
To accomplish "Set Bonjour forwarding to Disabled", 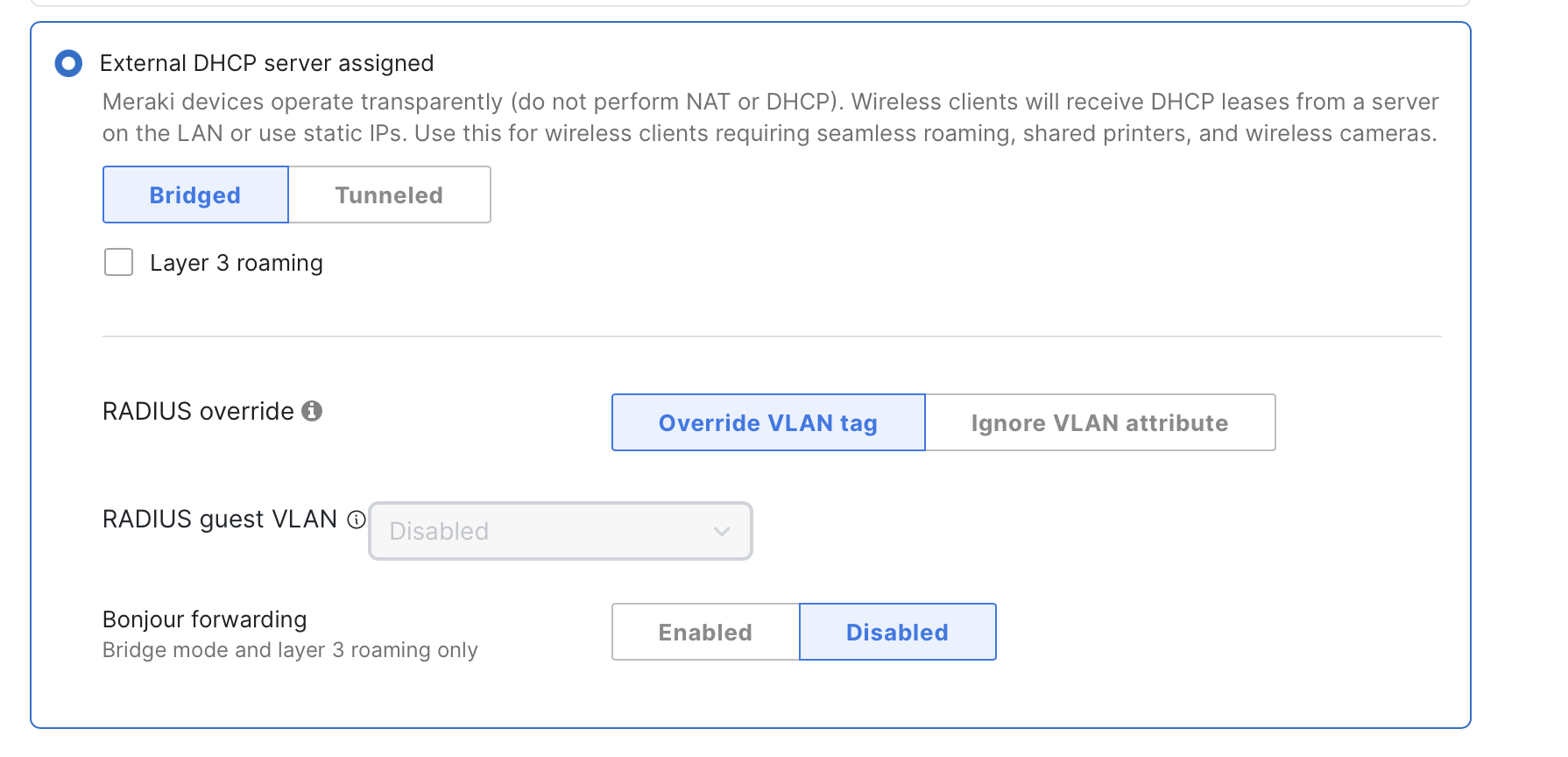I will [x=897, y=632].
